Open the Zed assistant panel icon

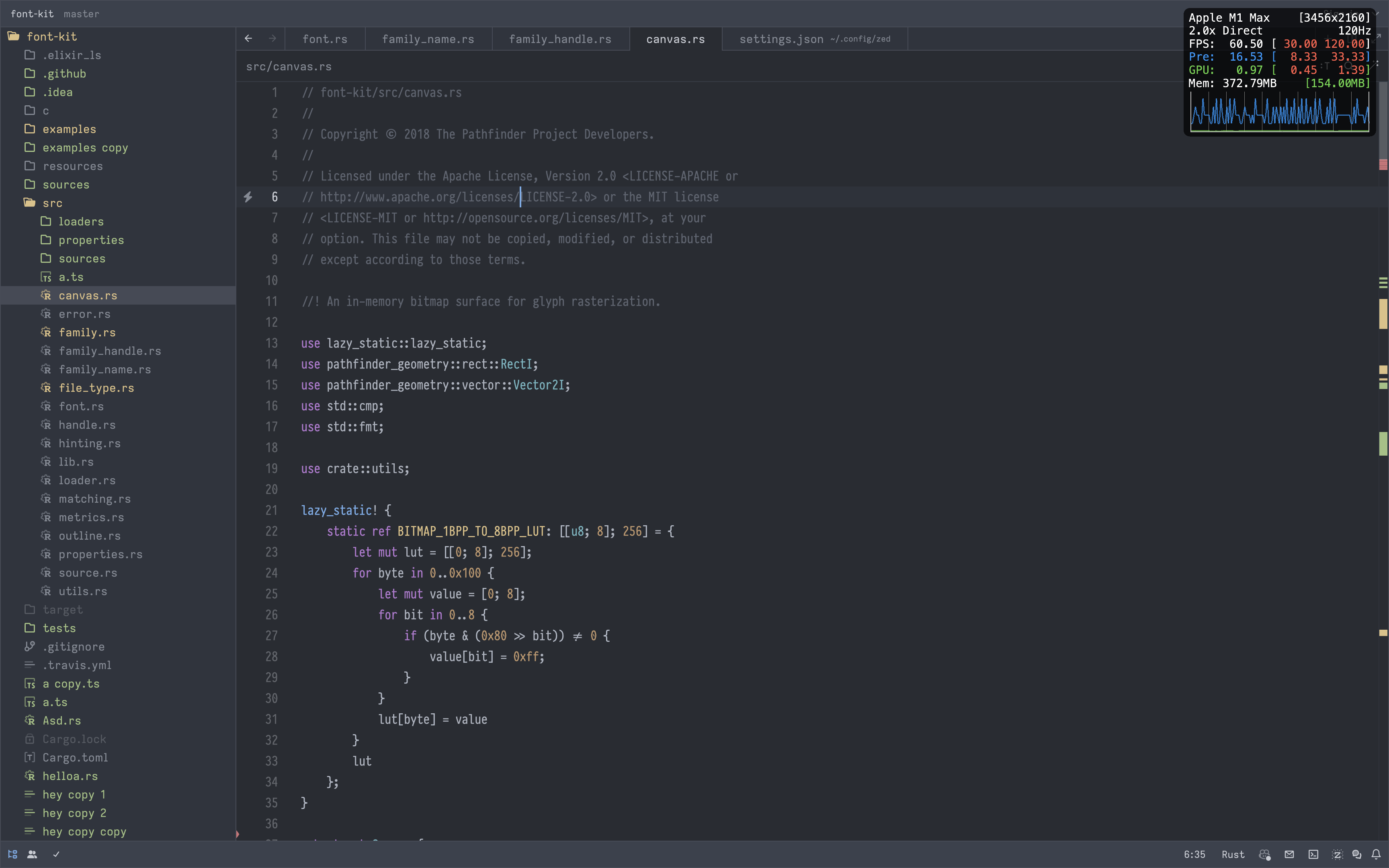1337,854
